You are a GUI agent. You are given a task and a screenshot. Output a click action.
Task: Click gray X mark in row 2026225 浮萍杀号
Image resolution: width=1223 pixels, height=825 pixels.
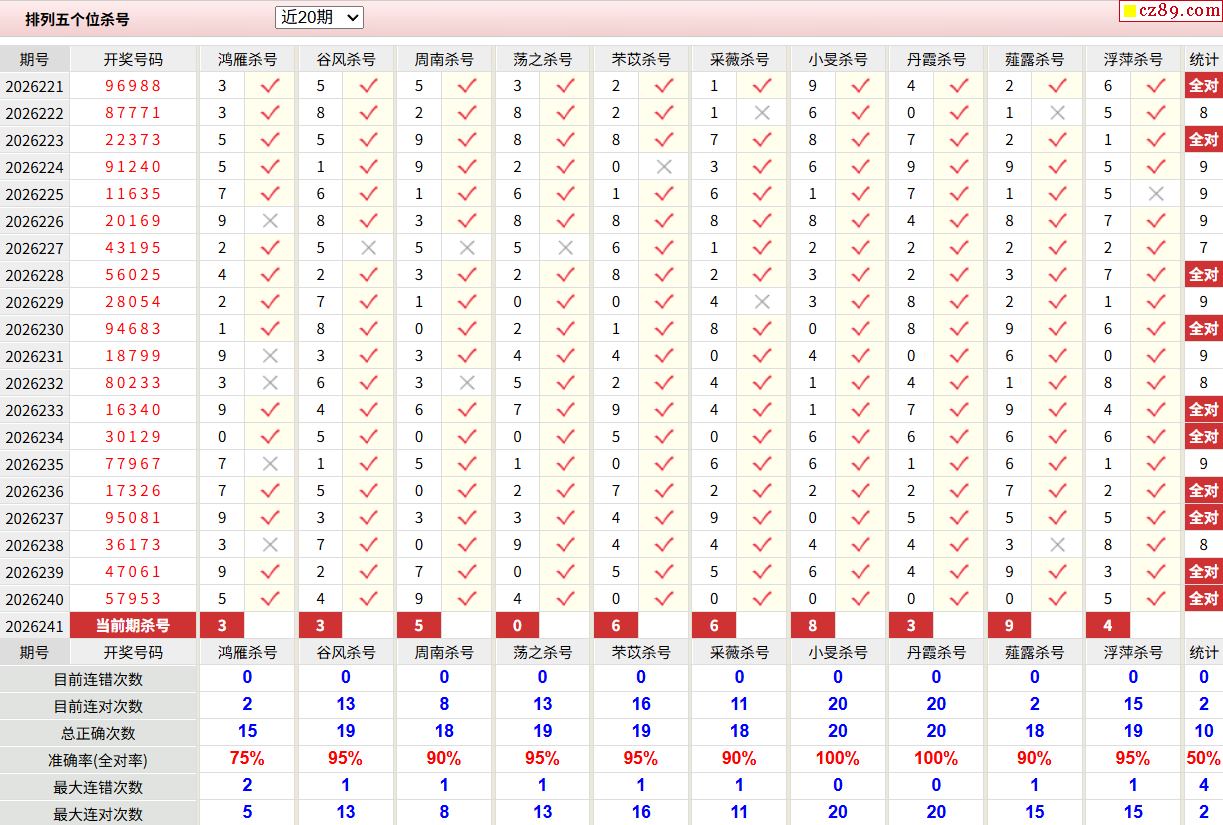click(1156, 194)
